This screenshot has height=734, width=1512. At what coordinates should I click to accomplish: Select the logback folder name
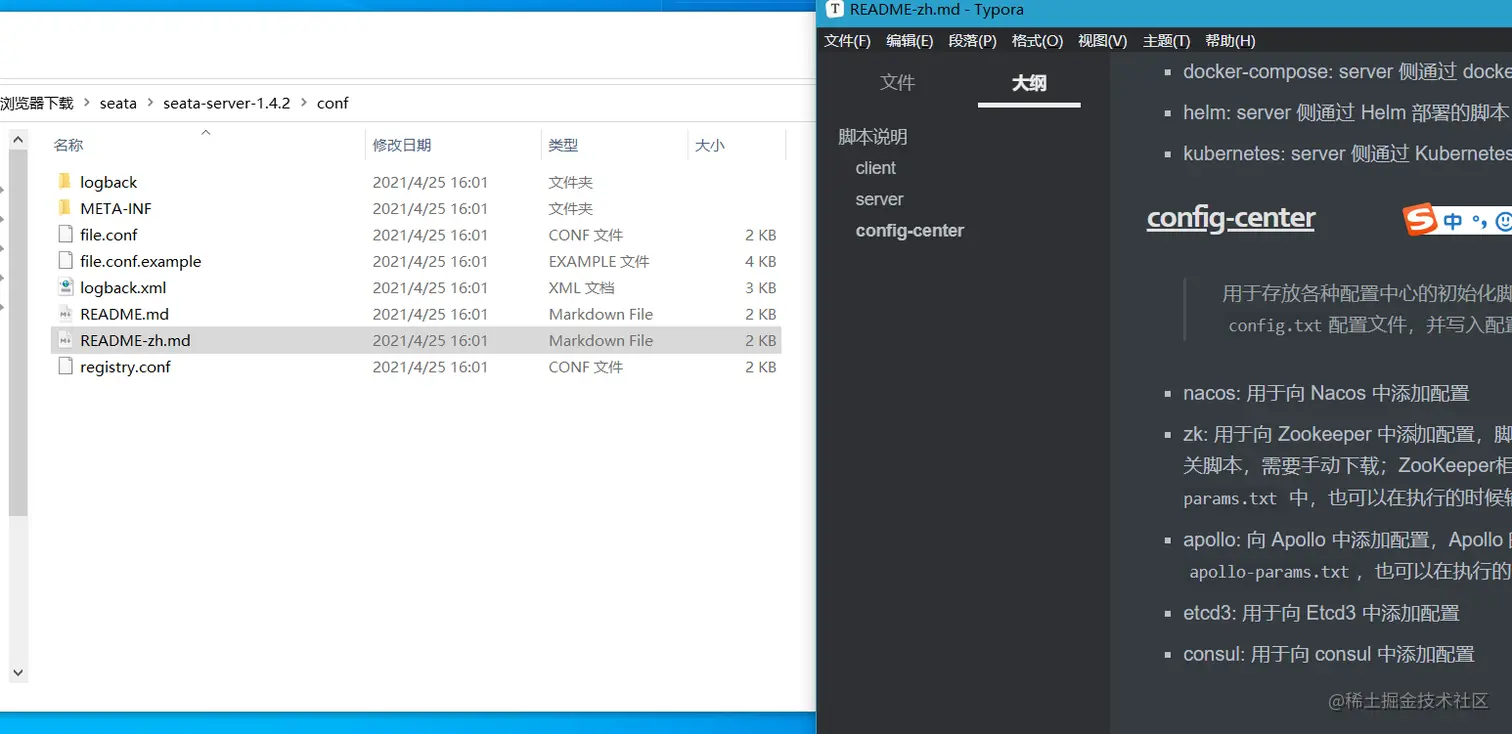pyautogui.click(x=109, y=182)
